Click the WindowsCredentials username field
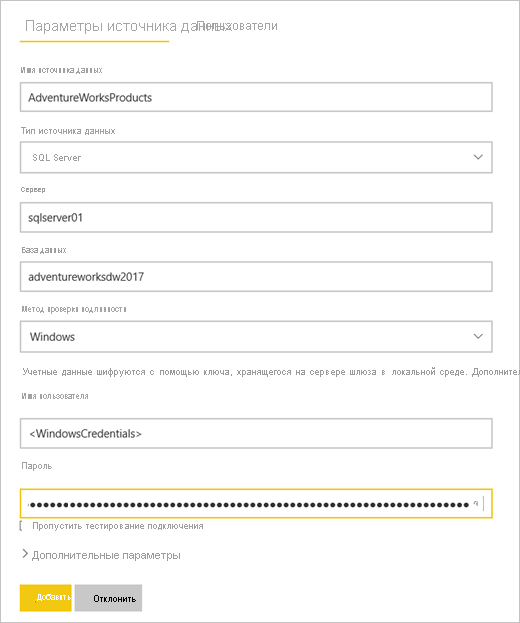Viewport: 520px width, 623px height. pos(256,433)
